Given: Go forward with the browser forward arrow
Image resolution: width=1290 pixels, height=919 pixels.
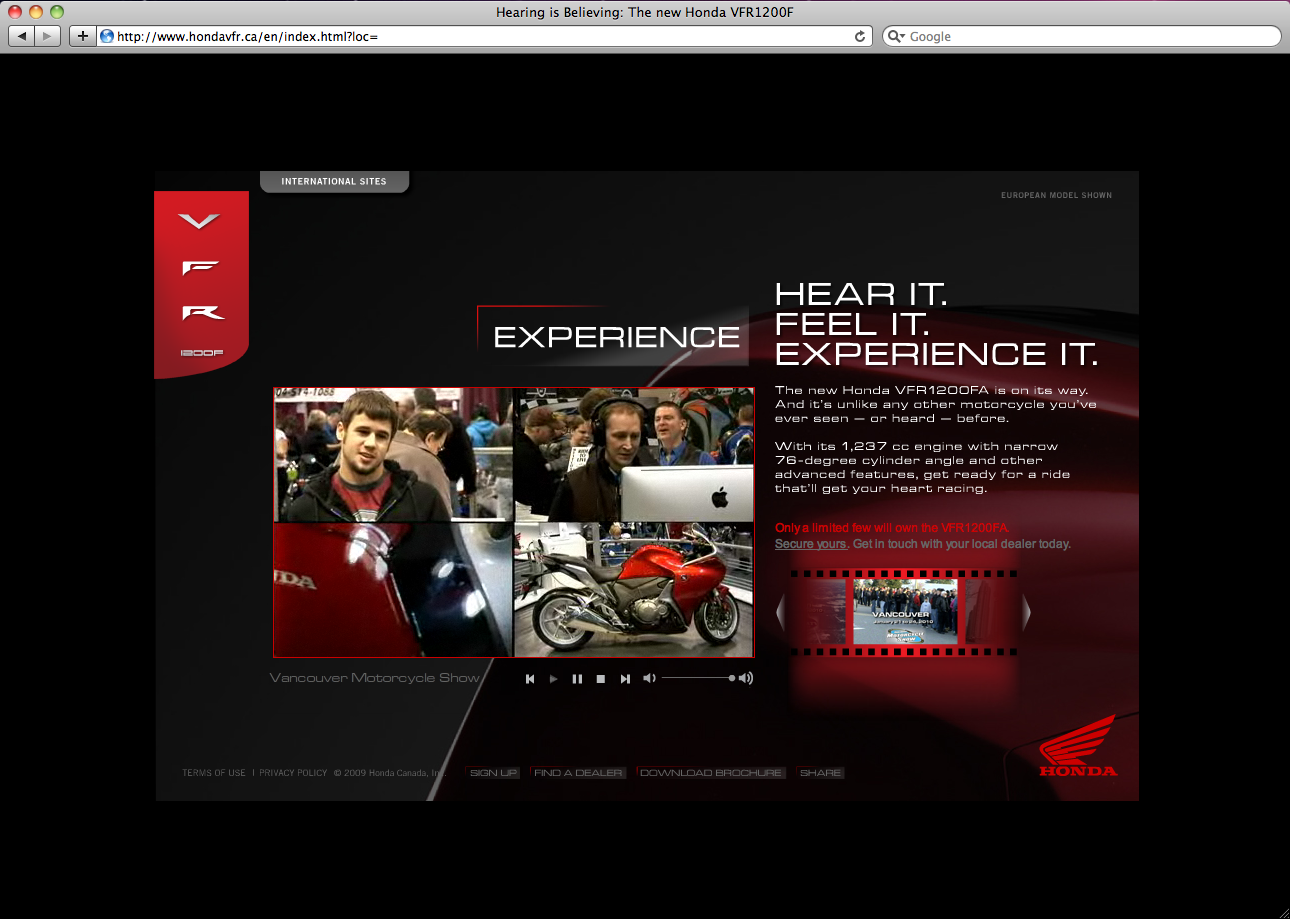Looking at the screenshot, I should coord(48,36).
